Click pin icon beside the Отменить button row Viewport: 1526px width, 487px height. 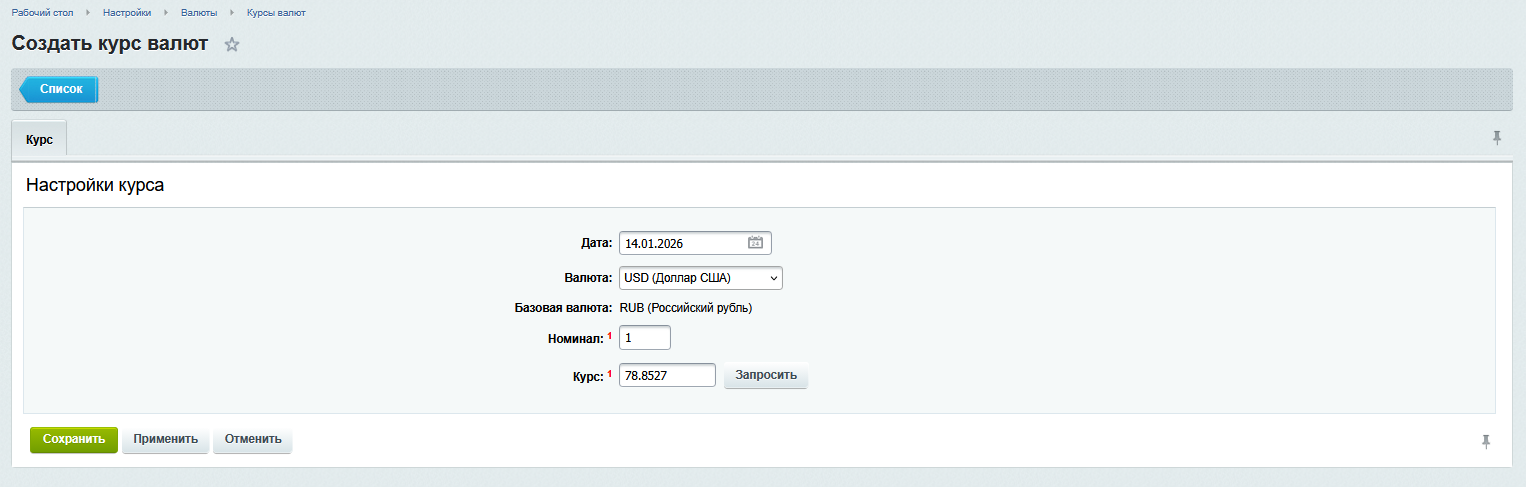tap(1486, 441)
